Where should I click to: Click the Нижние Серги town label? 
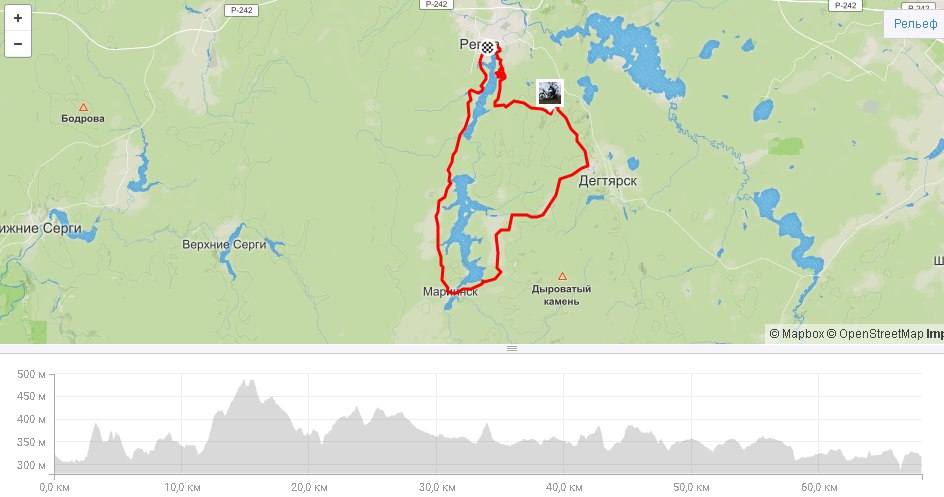[40, 229]
